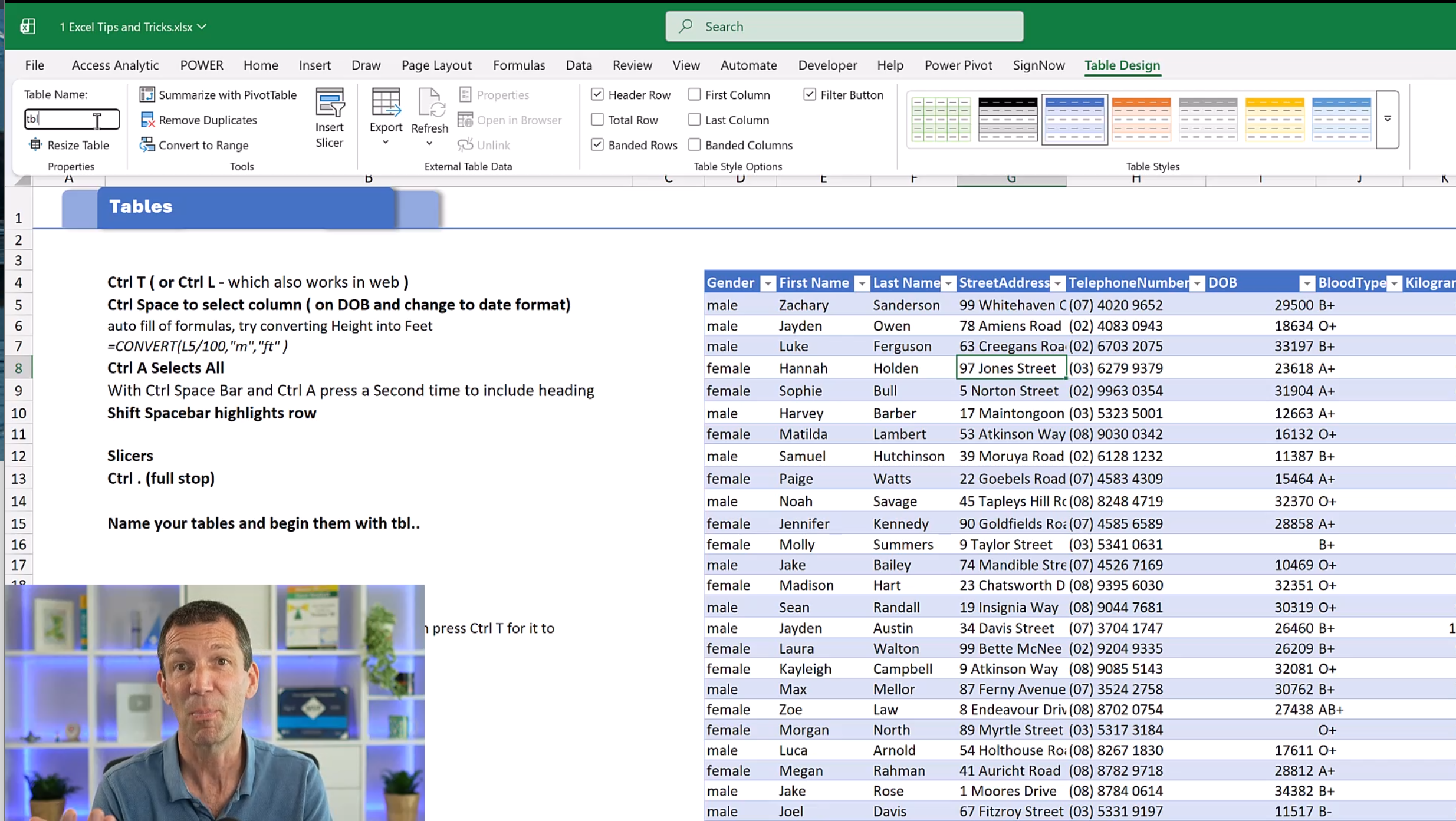The image size is (1456, 821).
Task: Open the Power Pivot tab
Action: click(x=958, y=65)
